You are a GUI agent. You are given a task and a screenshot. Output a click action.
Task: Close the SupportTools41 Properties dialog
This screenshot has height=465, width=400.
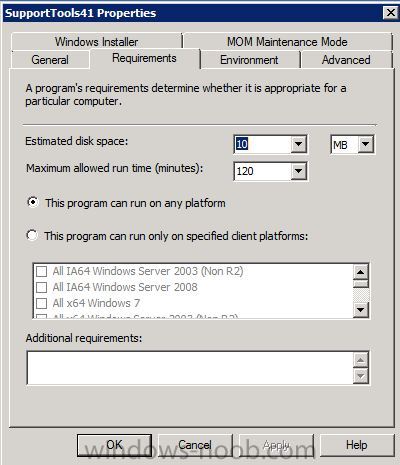click(390, 13)
